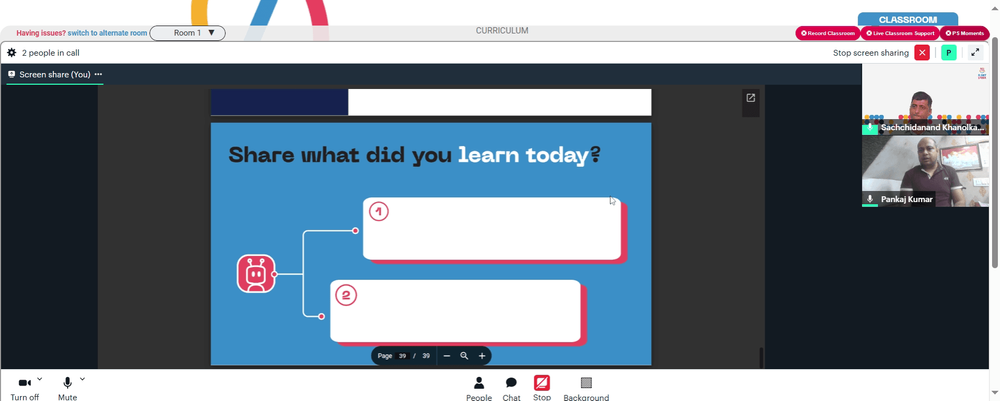Select Sachchidanand Khanolkar video tile

coord(925,99)
